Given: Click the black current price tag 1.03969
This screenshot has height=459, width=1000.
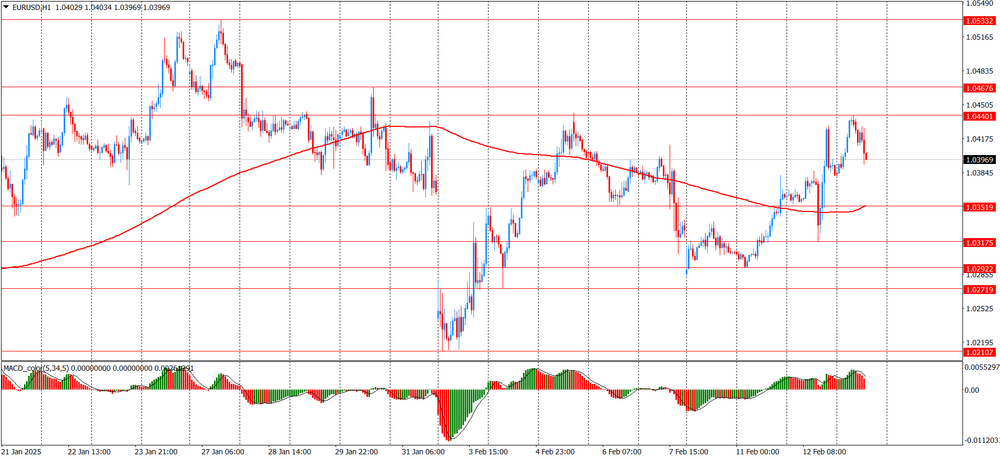Looking at the screenshot, I should tap(979, 160).
